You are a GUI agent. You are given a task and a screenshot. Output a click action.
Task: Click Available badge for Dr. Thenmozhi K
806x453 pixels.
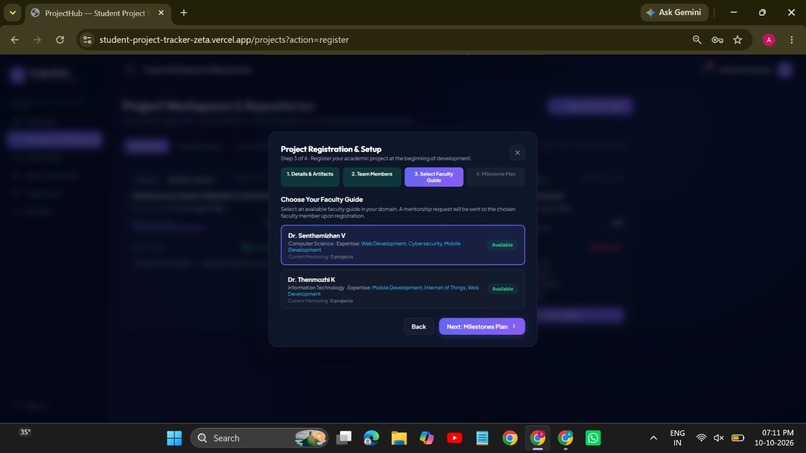(x=502, y=289)
